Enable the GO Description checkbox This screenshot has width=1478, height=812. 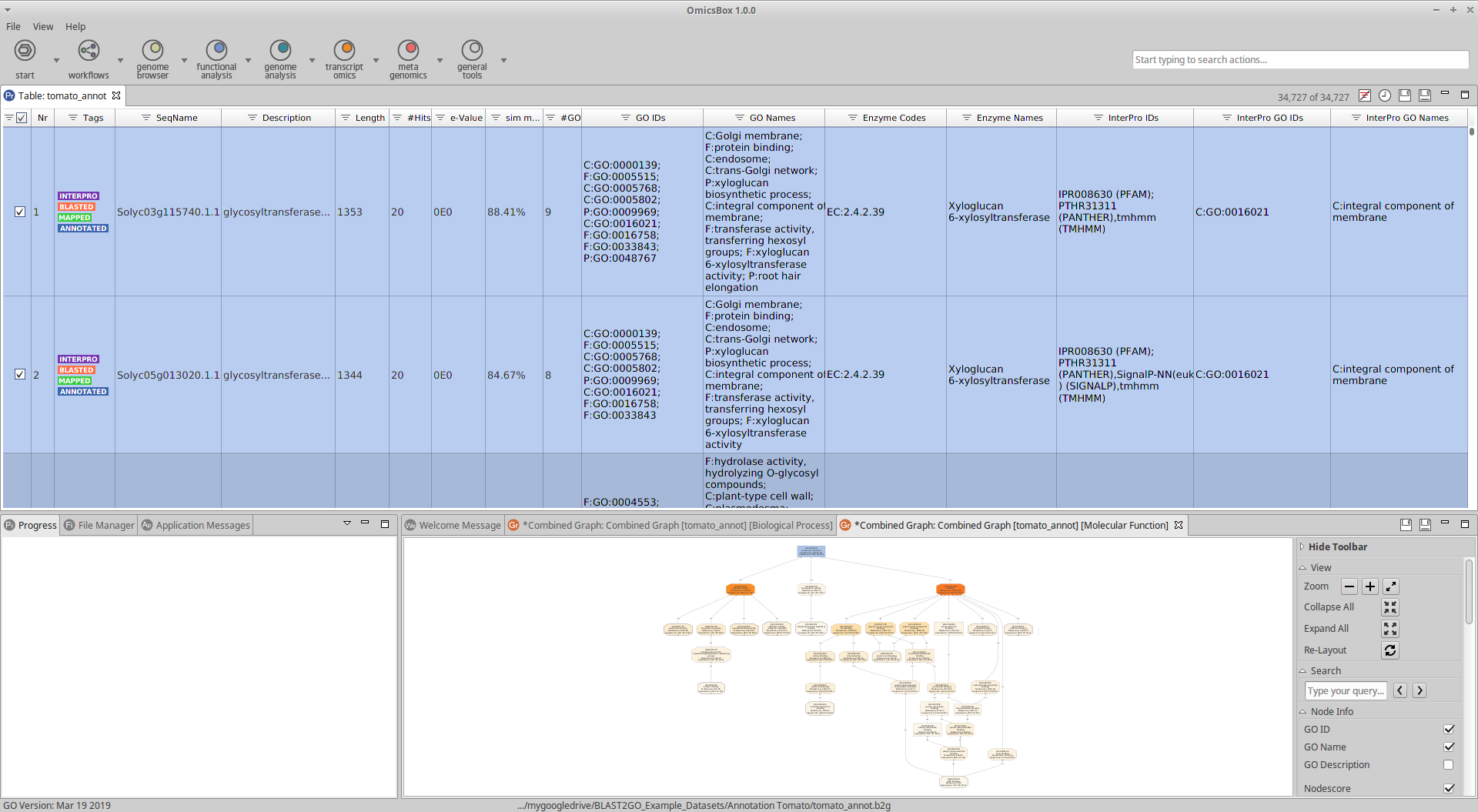tap(1448, 765)
